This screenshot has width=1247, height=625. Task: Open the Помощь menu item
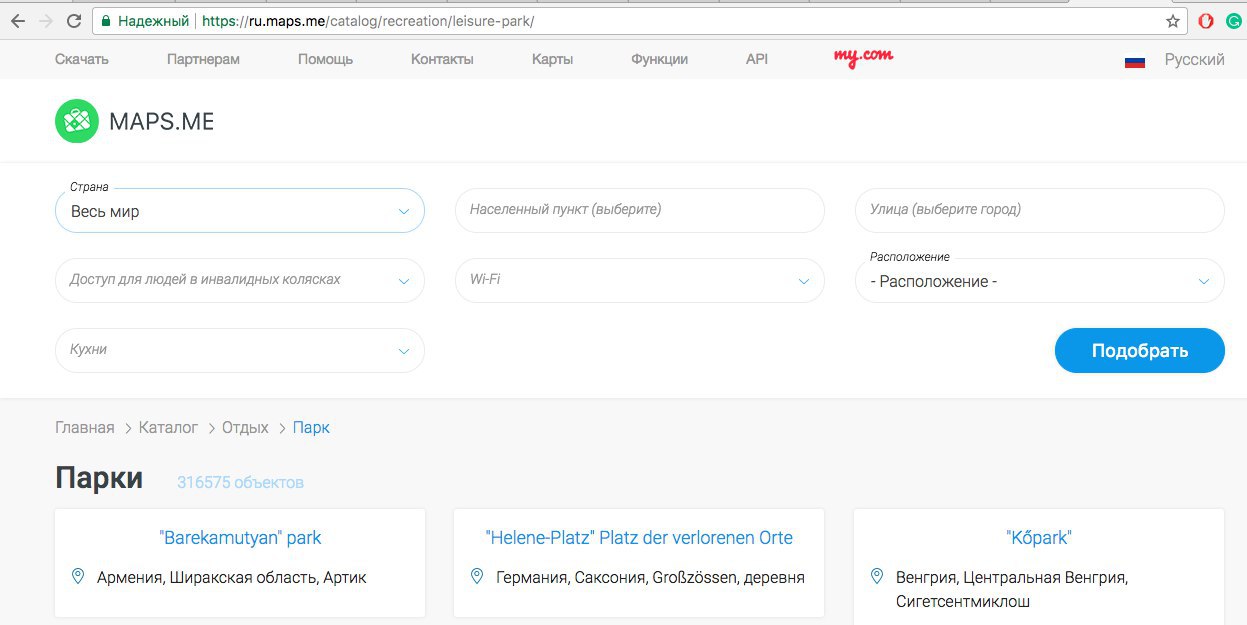point(325,59)
